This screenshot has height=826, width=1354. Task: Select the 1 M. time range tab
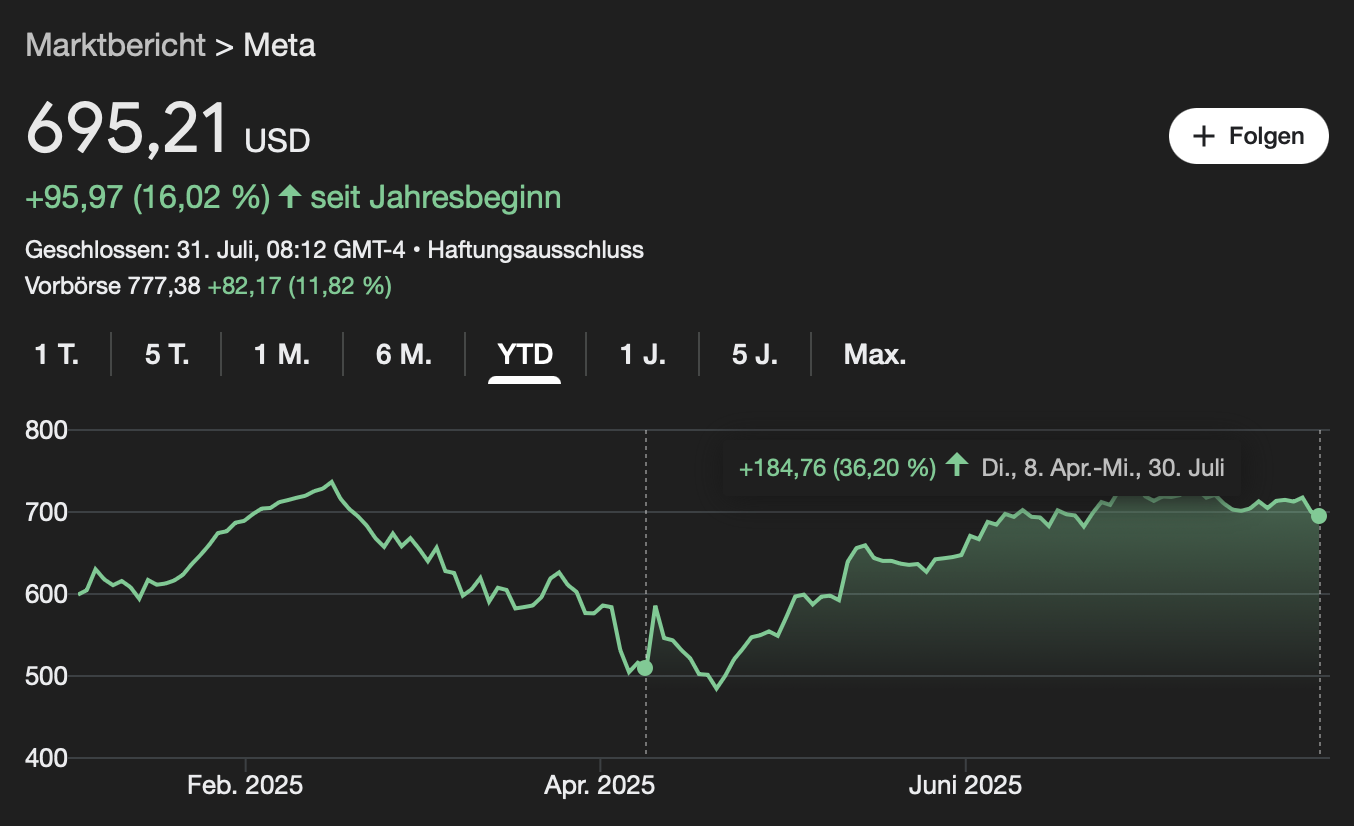[x=281, y=354]
